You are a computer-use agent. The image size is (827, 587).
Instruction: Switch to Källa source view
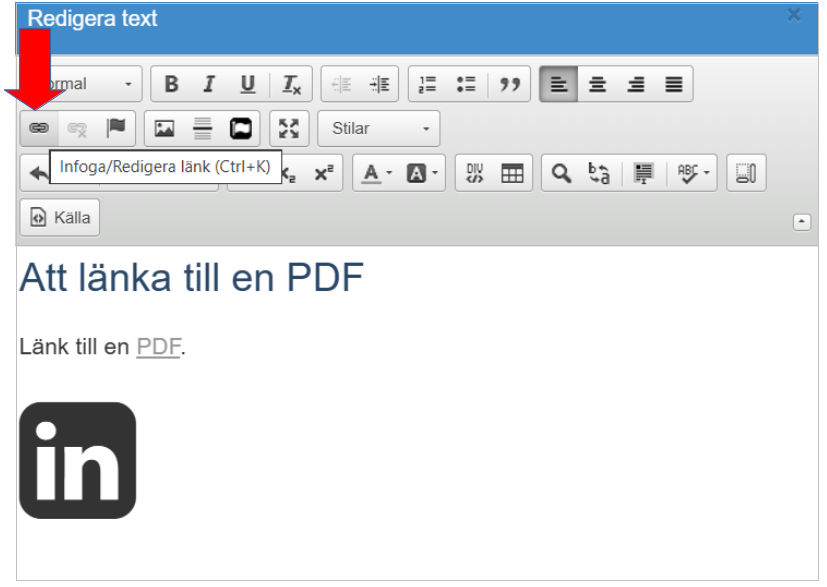pyautogui.click(x=60, y=217)
